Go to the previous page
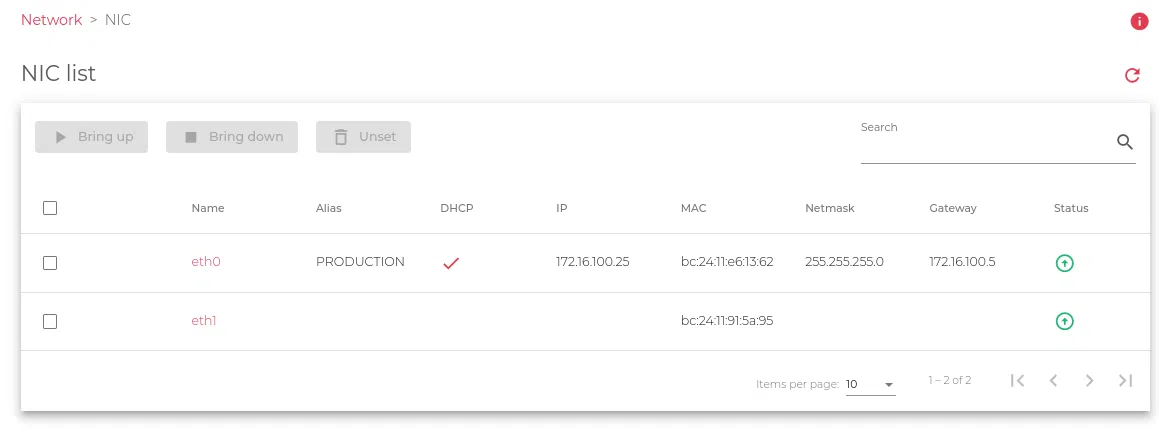The width and height of the screenshot is (1159, 431). click(x=1053, y=380)
